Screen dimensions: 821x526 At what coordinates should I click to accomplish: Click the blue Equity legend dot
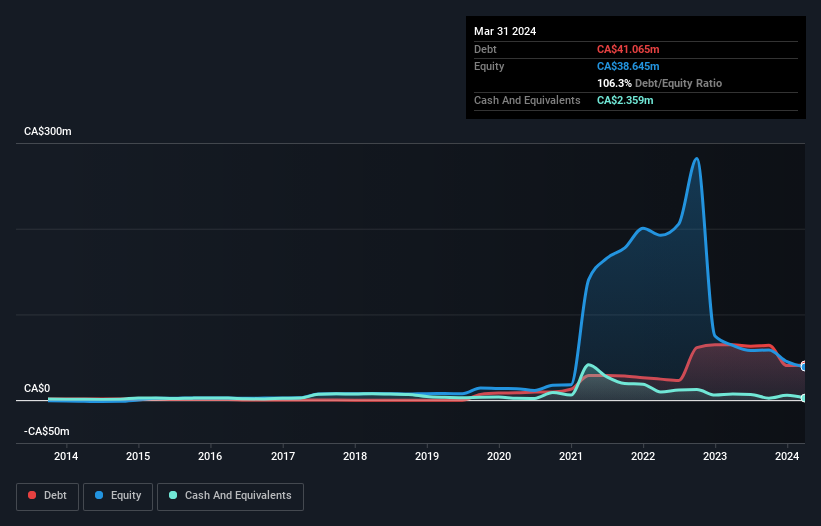coord(99,495)
